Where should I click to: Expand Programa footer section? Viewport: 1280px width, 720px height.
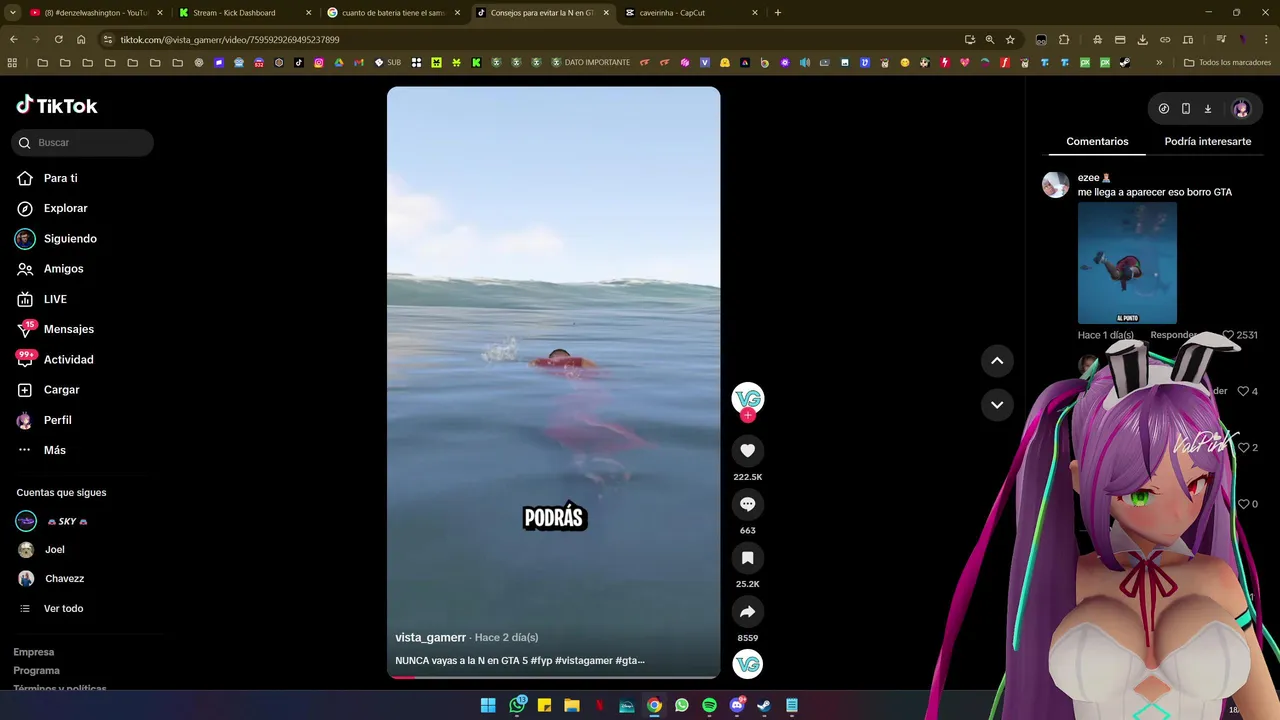[36, 670]
